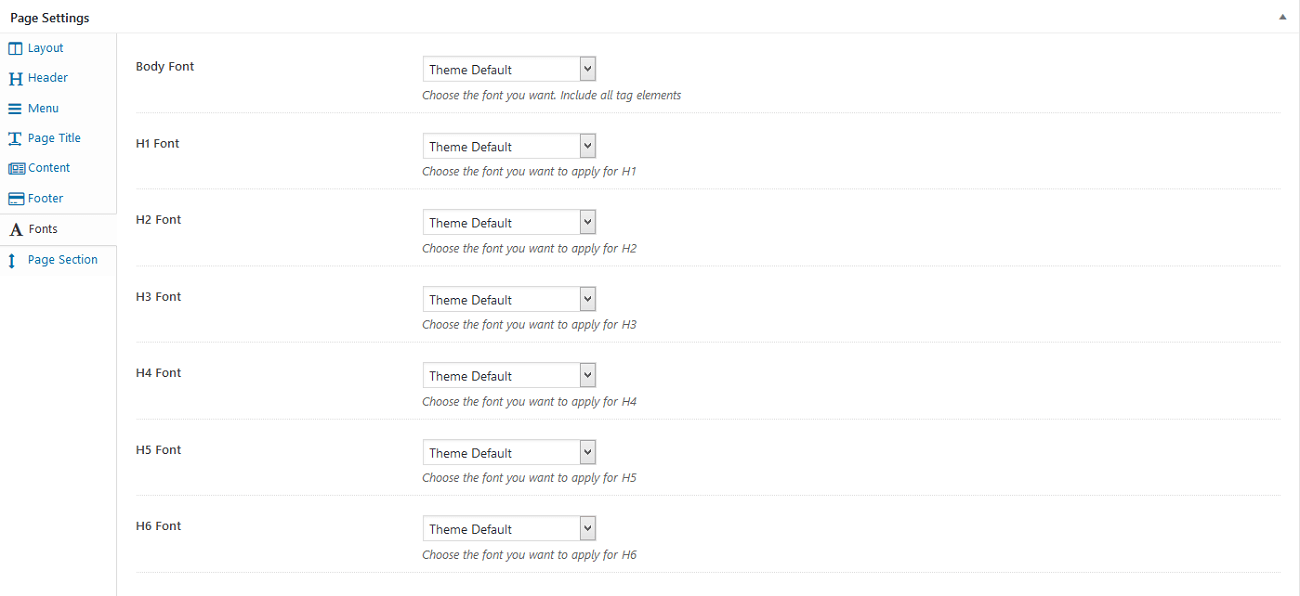1300x596 pixels.
Task: Click the Footer icon in sidebar
Action: tap(16, 198)
